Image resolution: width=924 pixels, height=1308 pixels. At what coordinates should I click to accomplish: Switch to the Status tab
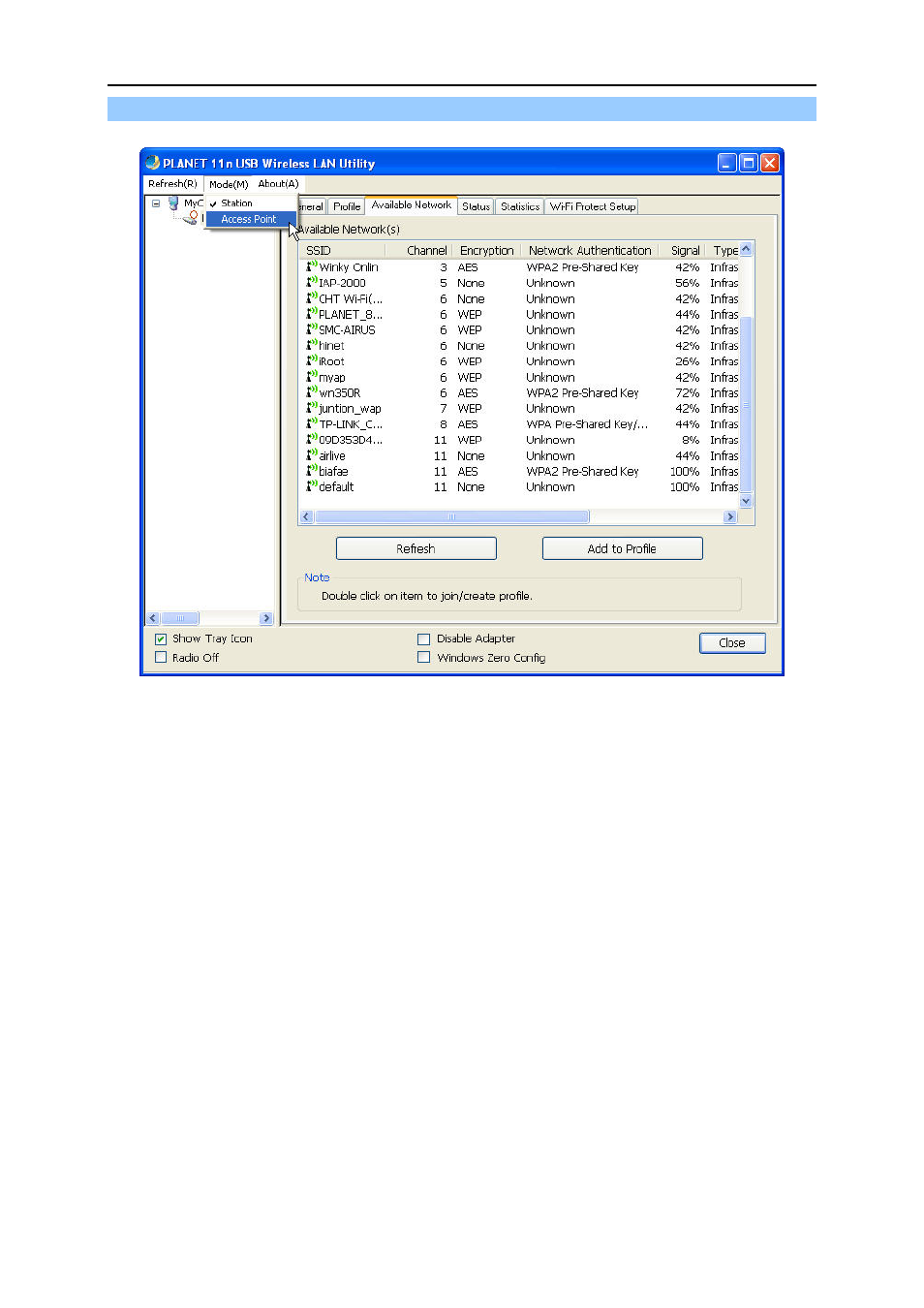pos(476,206)
